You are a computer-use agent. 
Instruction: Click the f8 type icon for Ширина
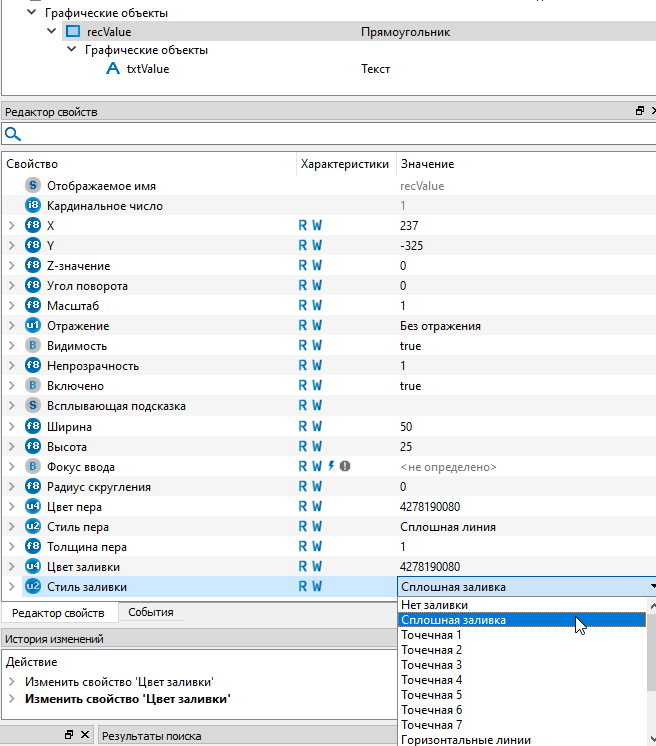[x=32, y=426]
